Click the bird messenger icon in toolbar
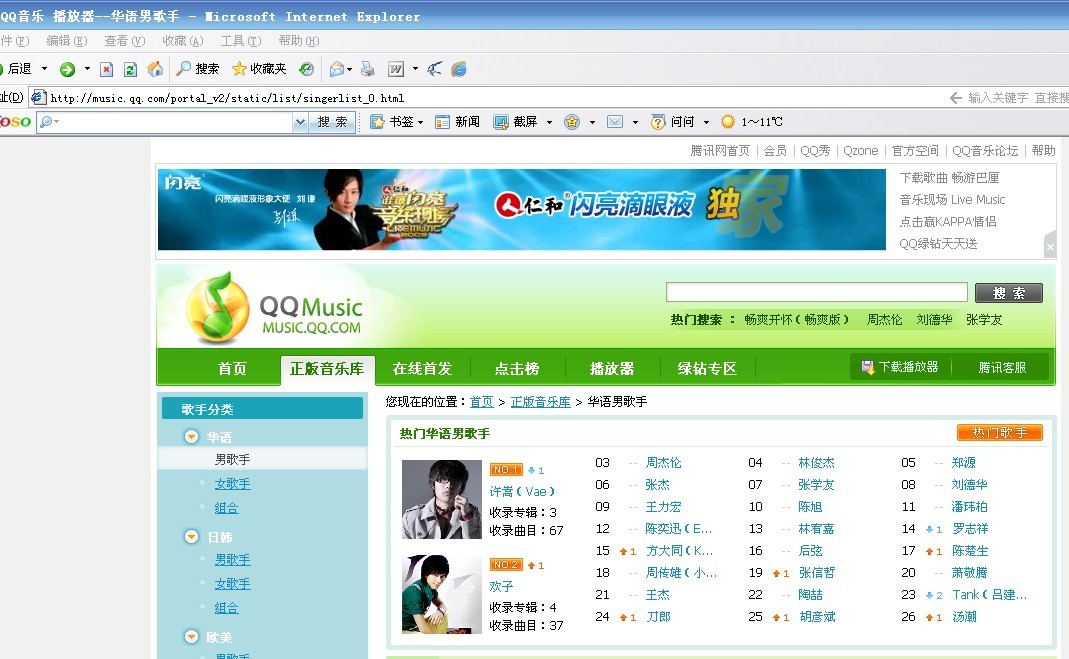1069x659 pixels. point(435,69)
